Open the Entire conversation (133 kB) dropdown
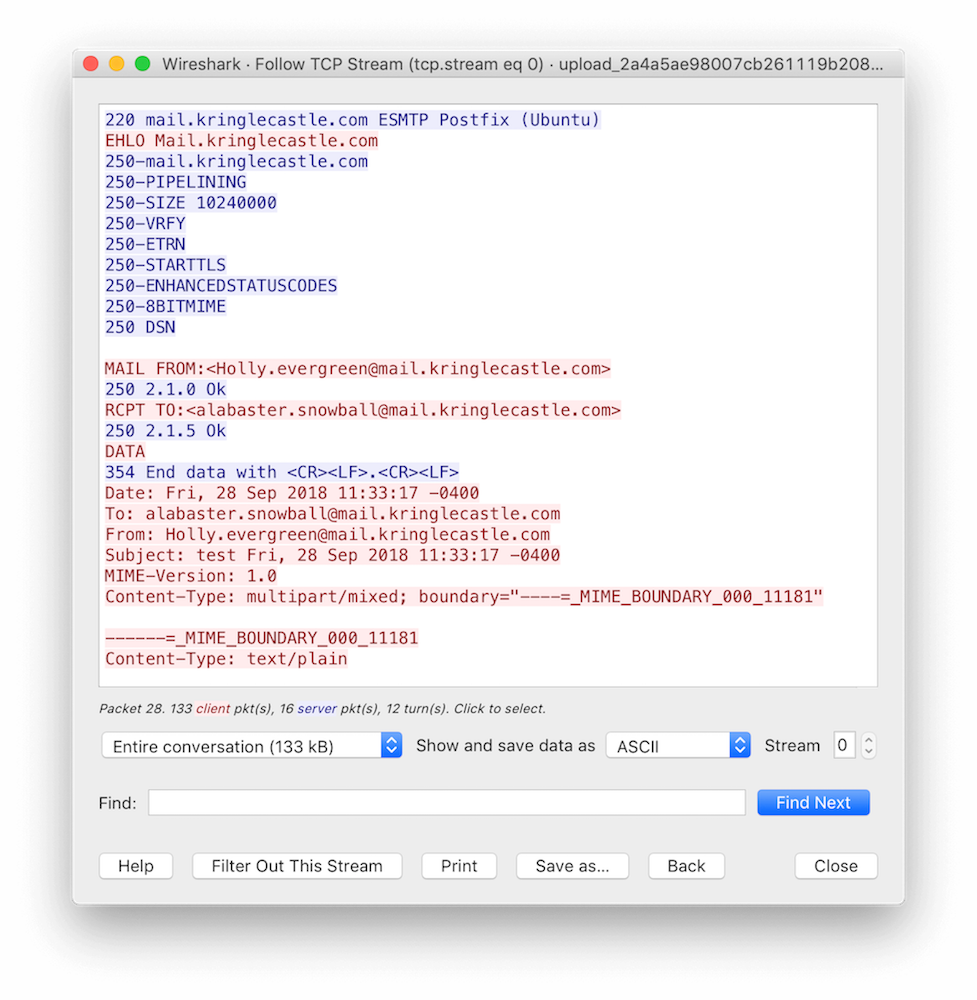 (251, 746)
